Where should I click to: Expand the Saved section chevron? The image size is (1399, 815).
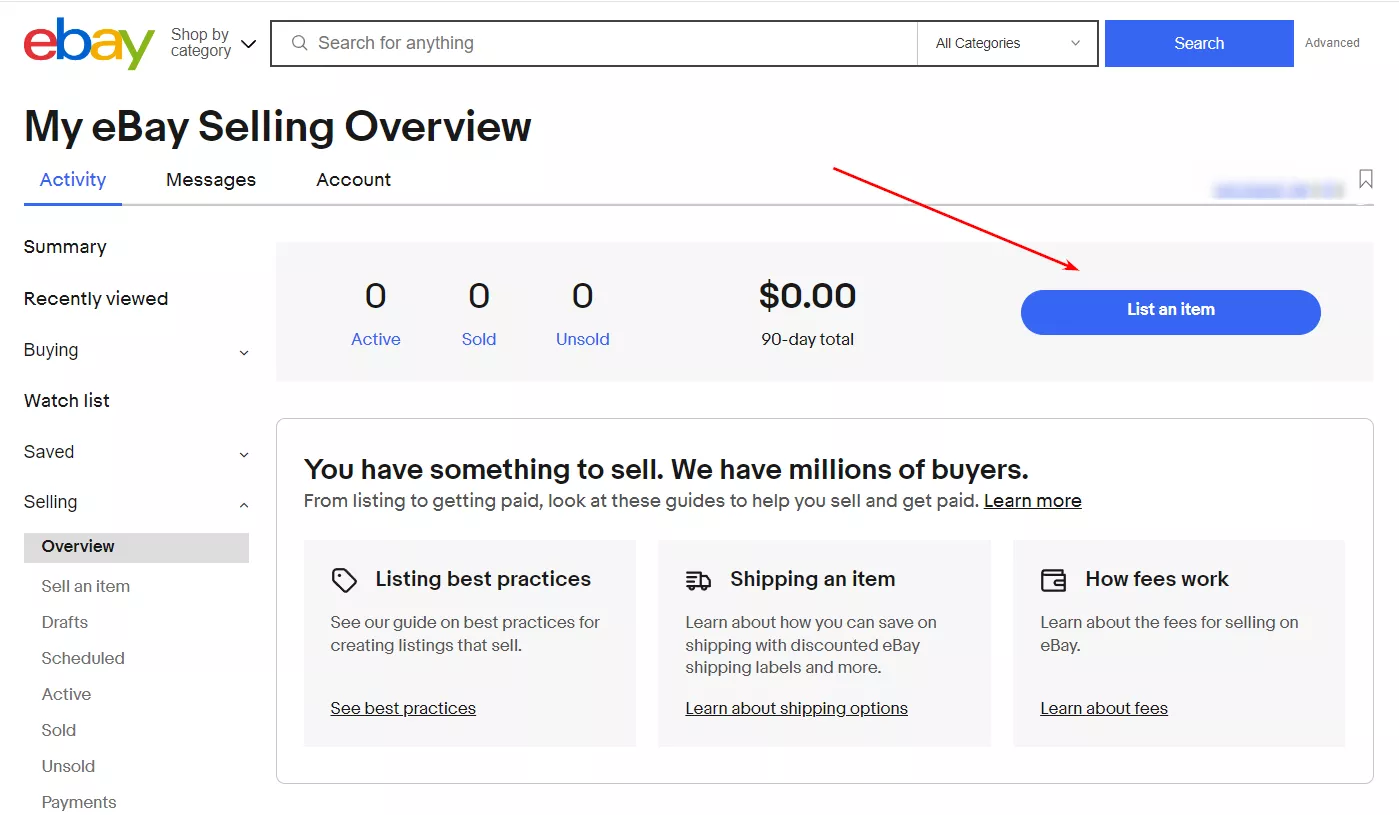pos(244,454)
